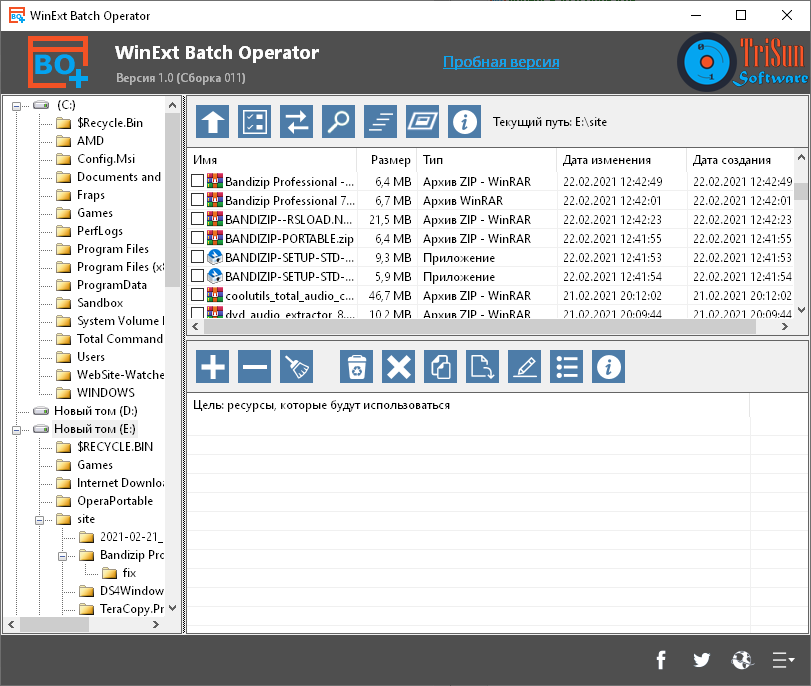Click the TriSun Software logo
Viewport: 811px width, 686px height.
click(x=743, y=62)
